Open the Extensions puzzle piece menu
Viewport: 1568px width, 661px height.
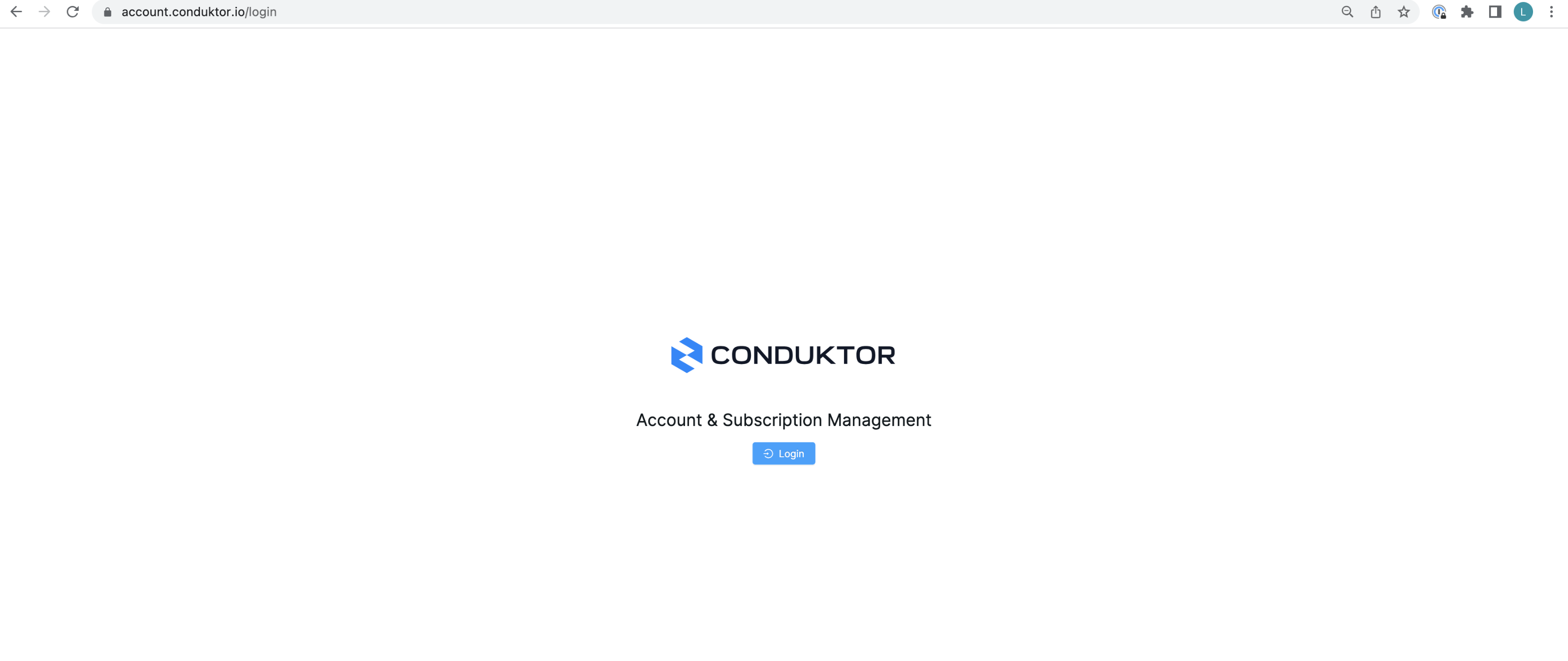[1467, 11]
